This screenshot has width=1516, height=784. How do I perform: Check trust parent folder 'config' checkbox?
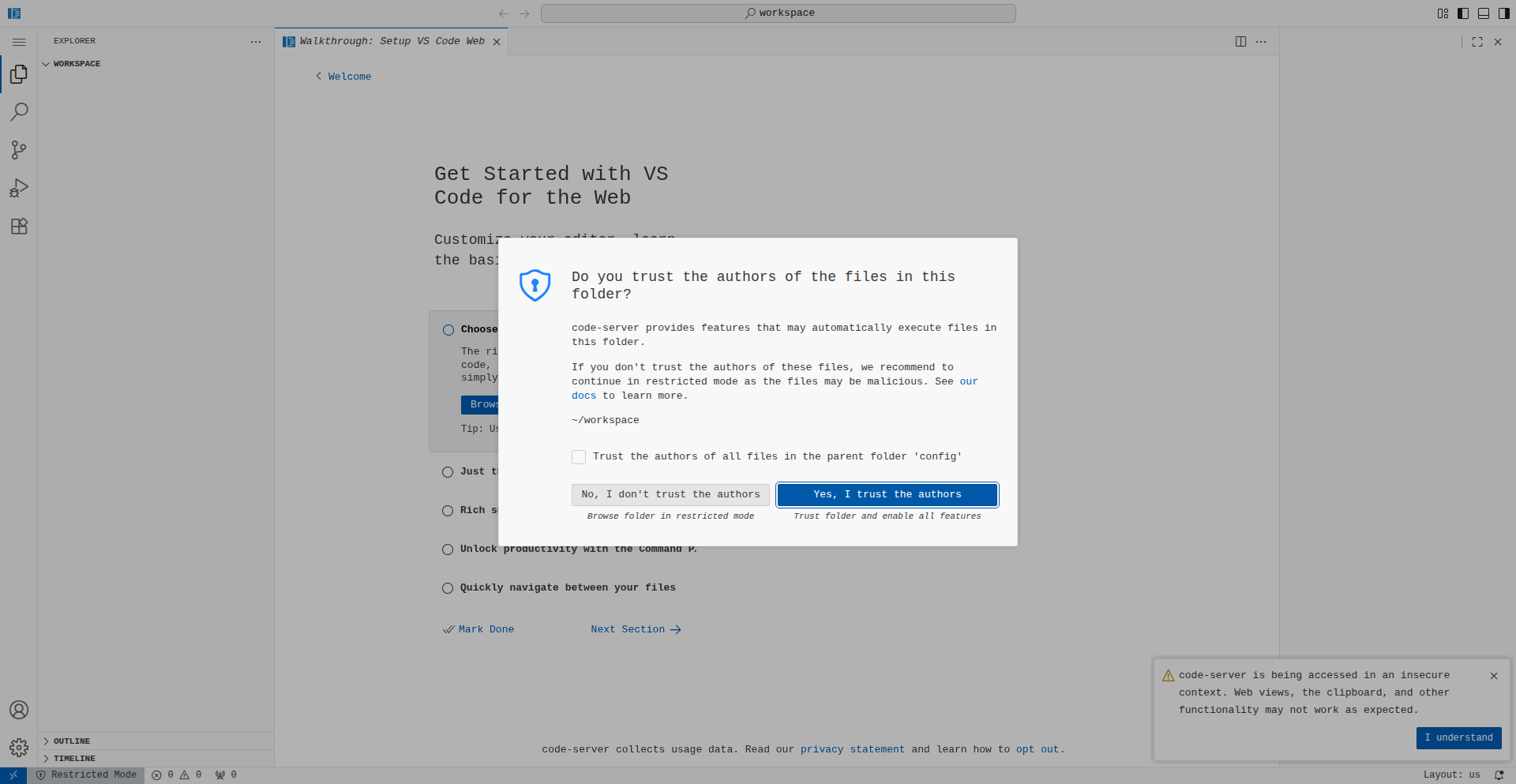pos(579,457)
